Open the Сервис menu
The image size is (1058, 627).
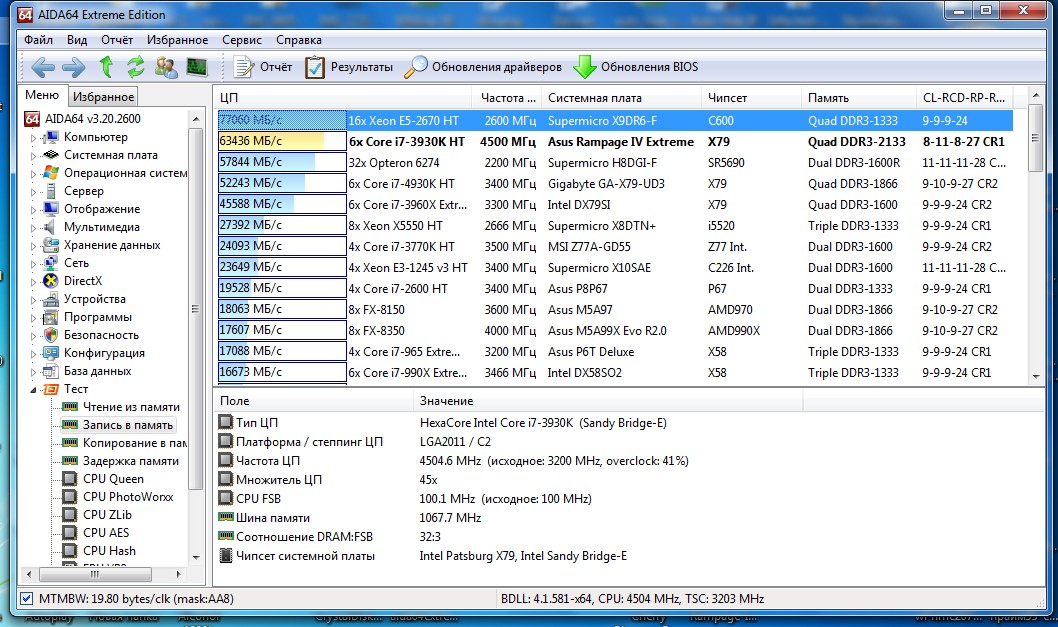(x=242, y=40)
